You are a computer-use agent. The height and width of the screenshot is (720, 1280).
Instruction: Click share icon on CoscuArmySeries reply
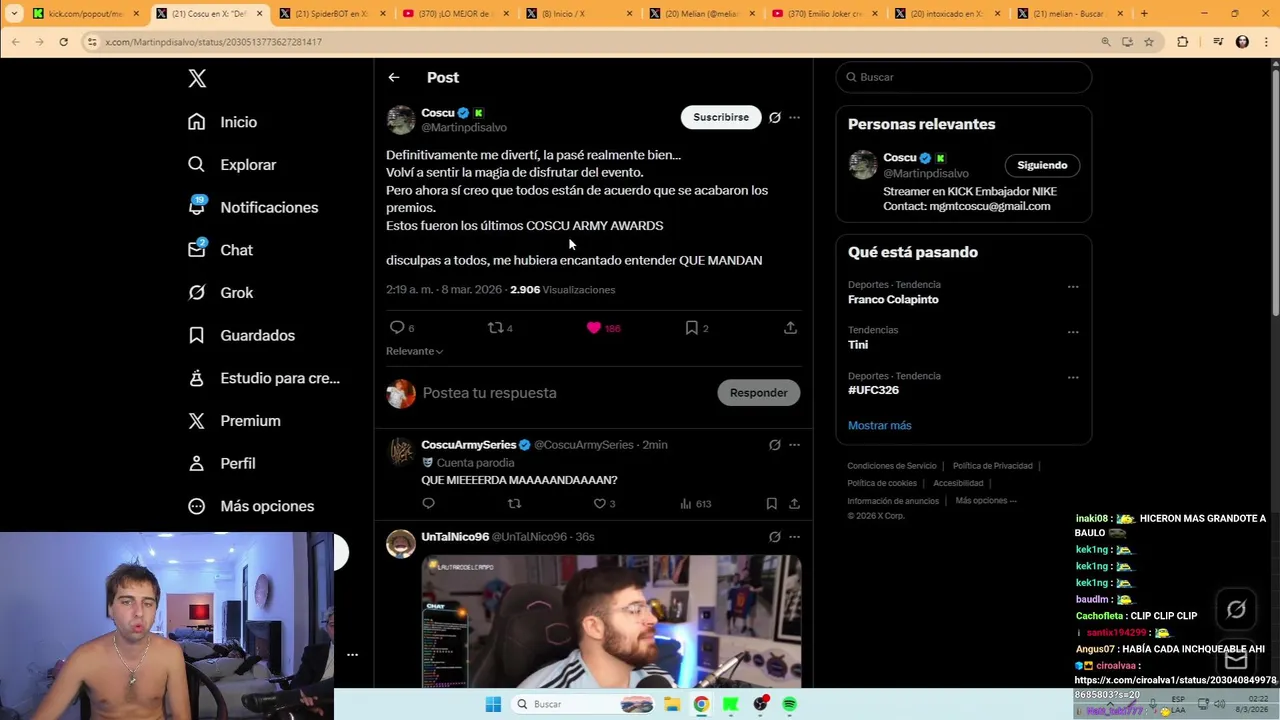point(794,504)
